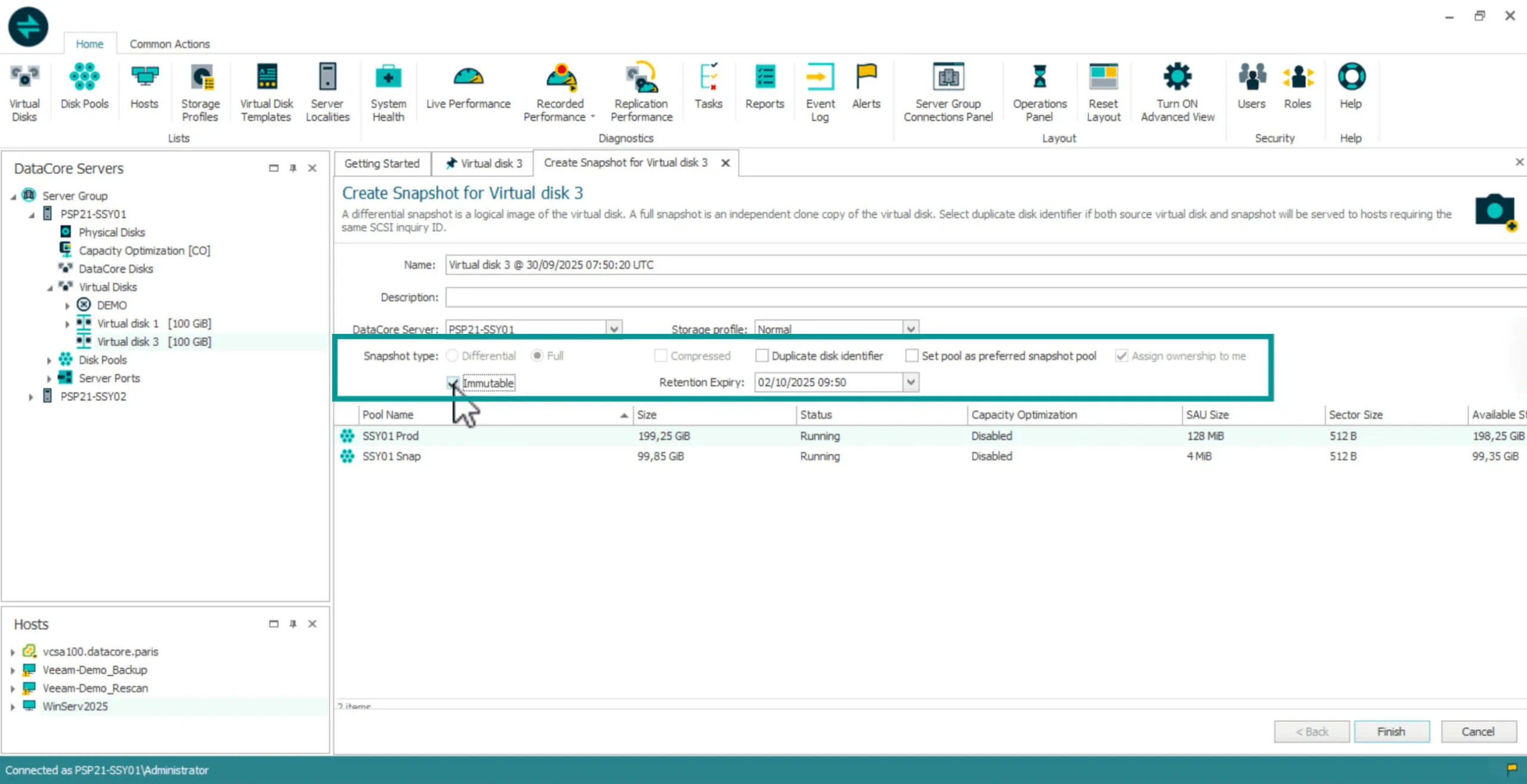
Task: Open the Storage profile dropdown
Action: [x=910, y=329]
